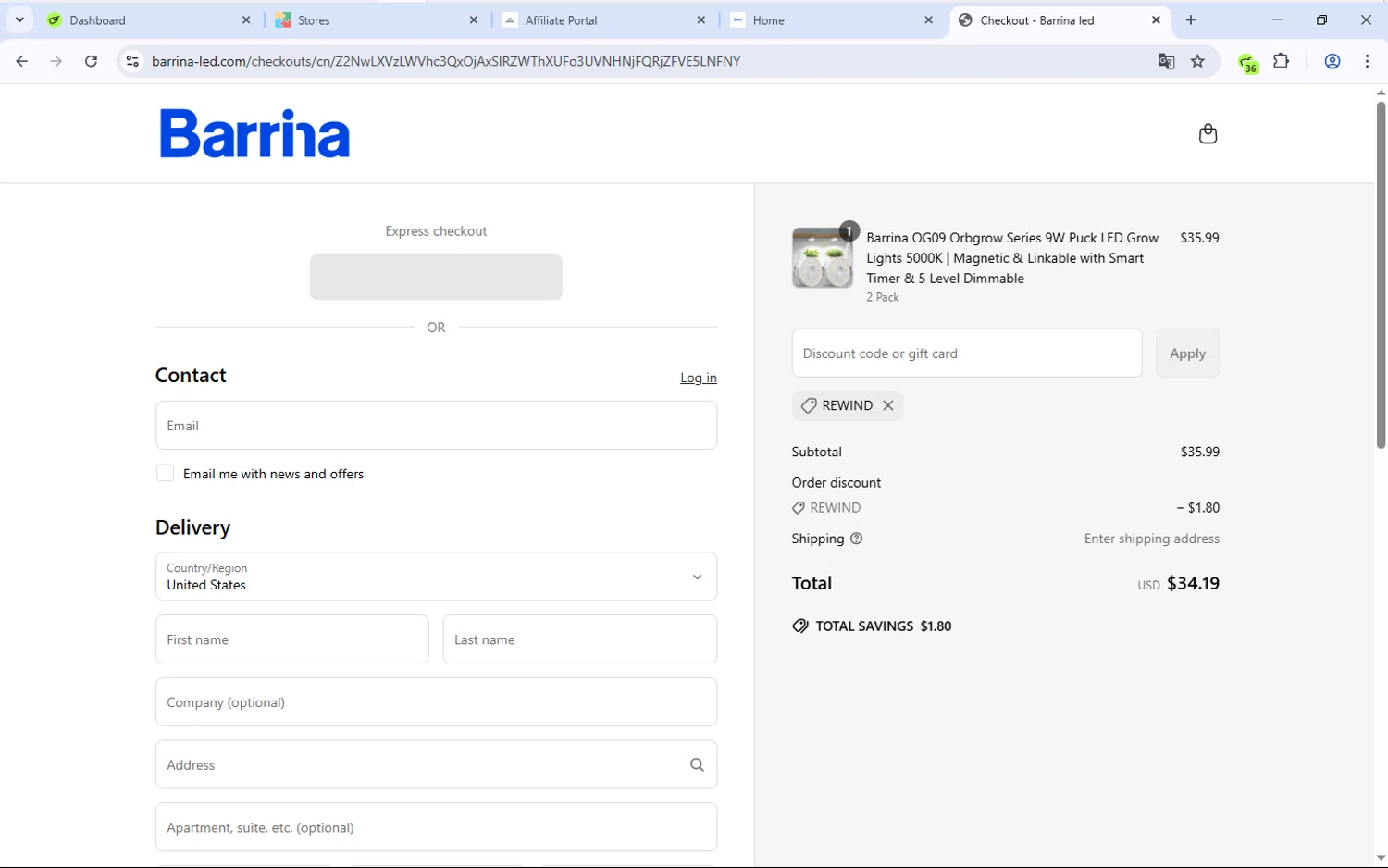Image resolution: width=1388 pixels, height=868 pixels.
Task: Open the browser Extensions puzzle icon
Action: 1282,61
